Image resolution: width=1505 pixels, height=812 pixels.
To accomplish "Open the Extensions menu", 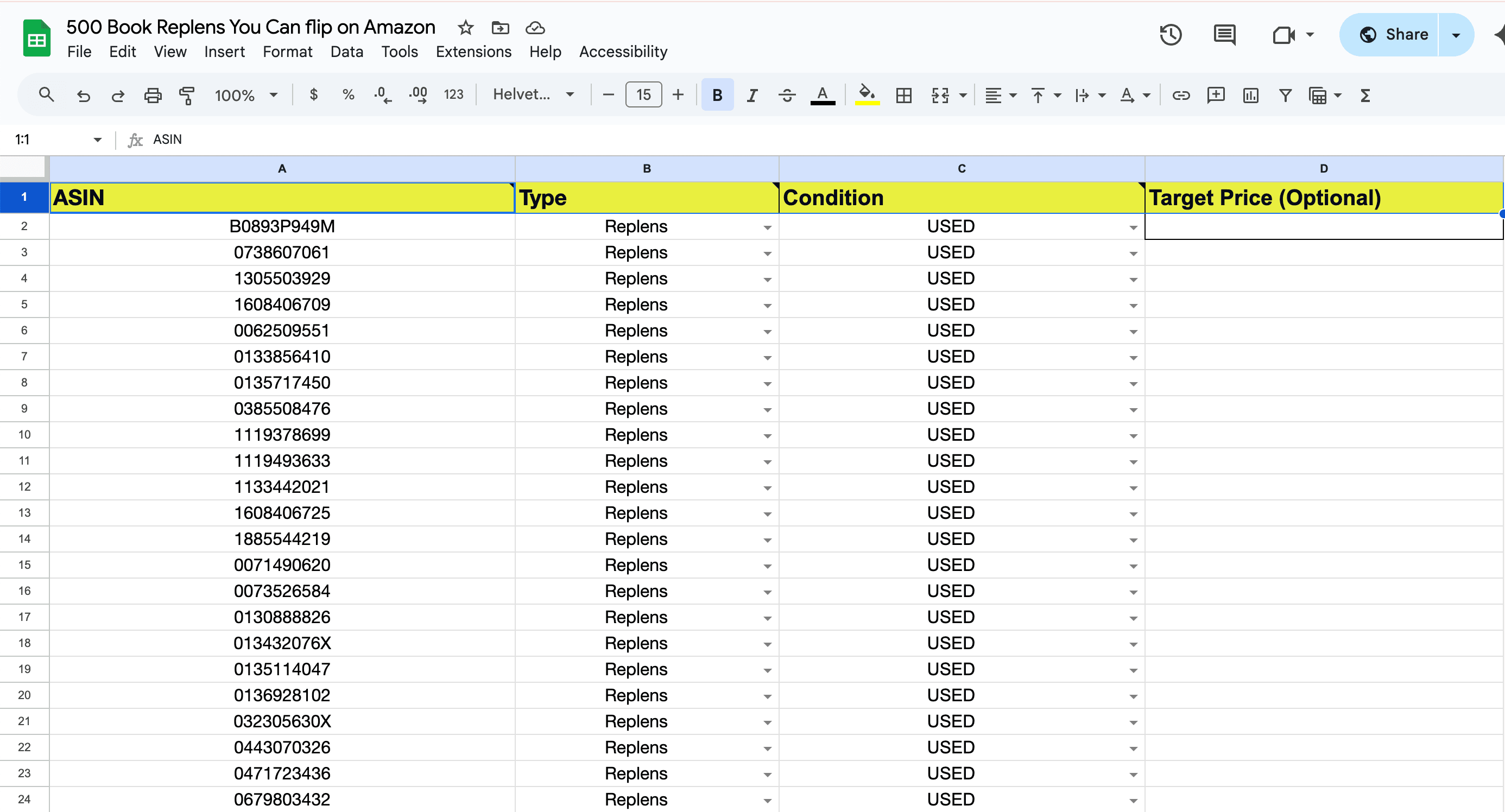I will point(473,52).
